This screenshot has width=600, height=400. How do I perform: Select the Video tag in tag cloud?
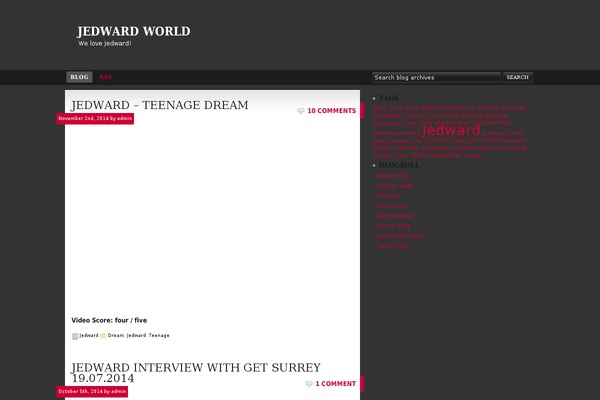(x=420, y=155)
